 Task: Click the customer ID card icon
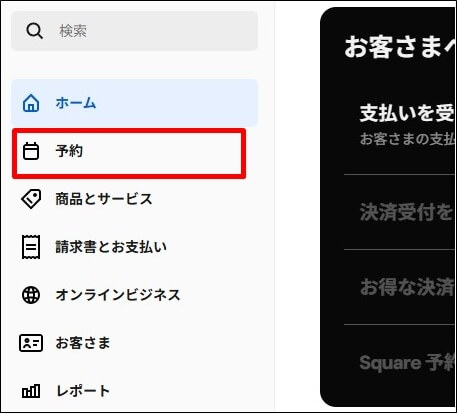coord(31,343)
